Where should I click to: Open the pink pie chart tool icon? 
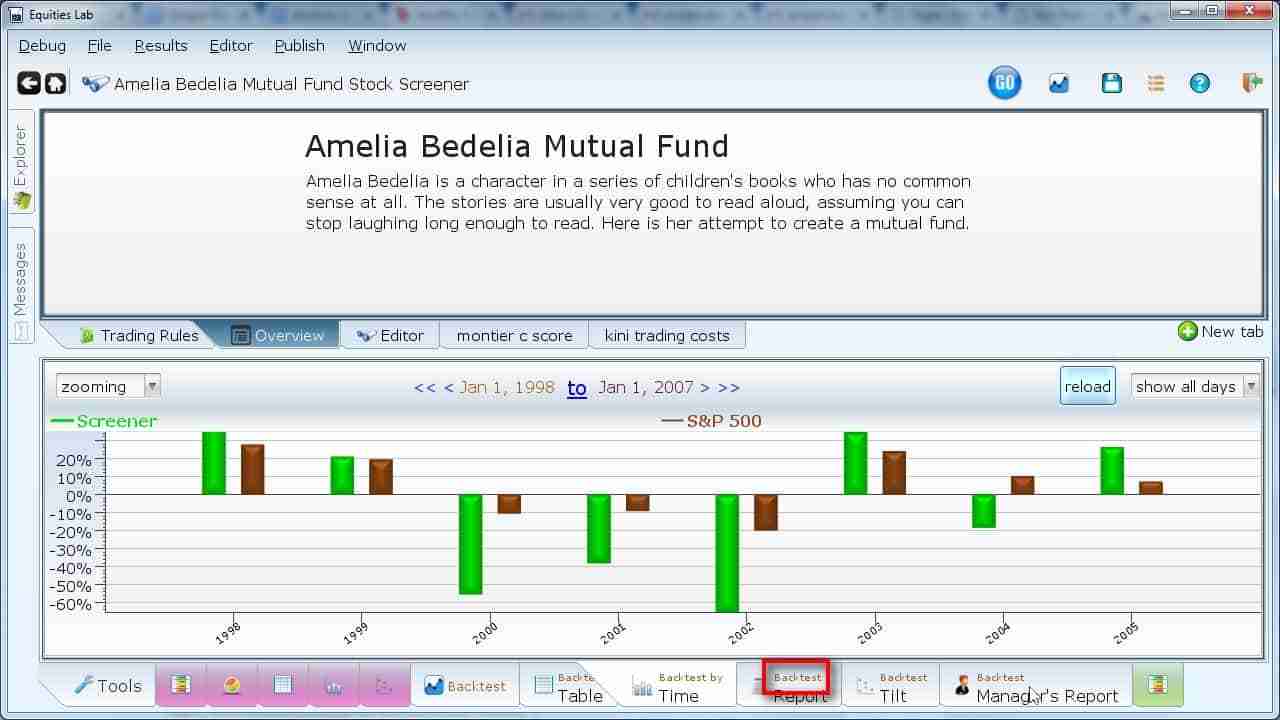232,685
